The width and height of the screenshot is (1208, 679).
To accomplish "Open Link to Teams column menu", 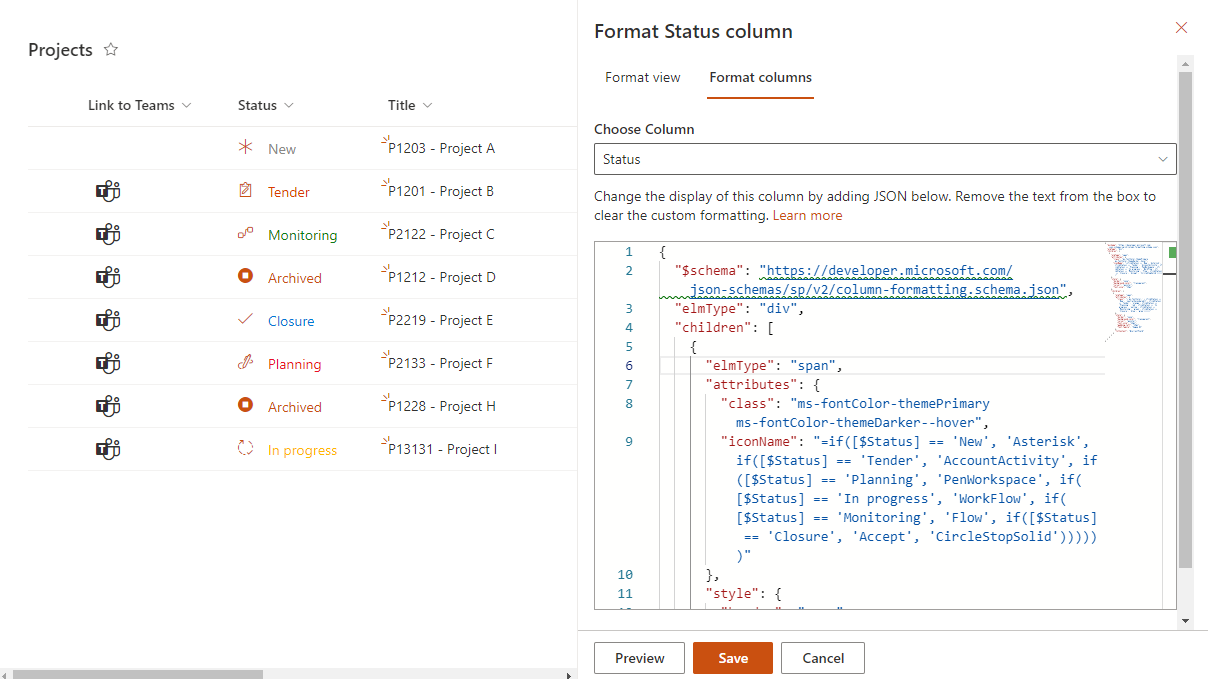I will (139, 105).
